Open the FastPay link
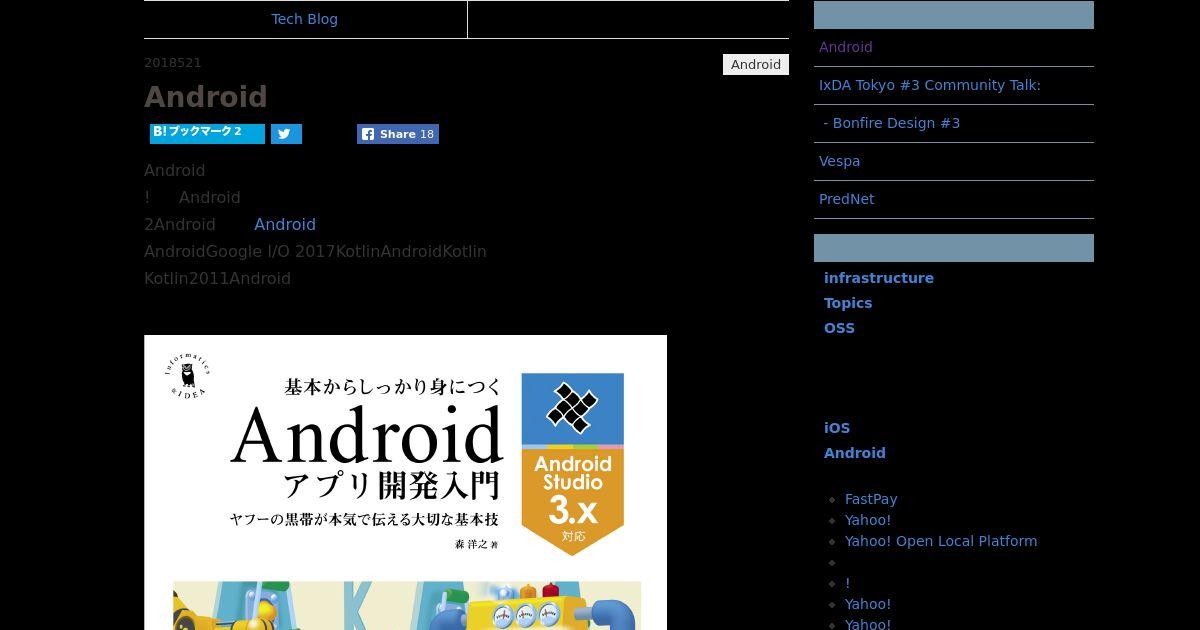Screen dimensions: 1200x630 (x=871, y=499)
